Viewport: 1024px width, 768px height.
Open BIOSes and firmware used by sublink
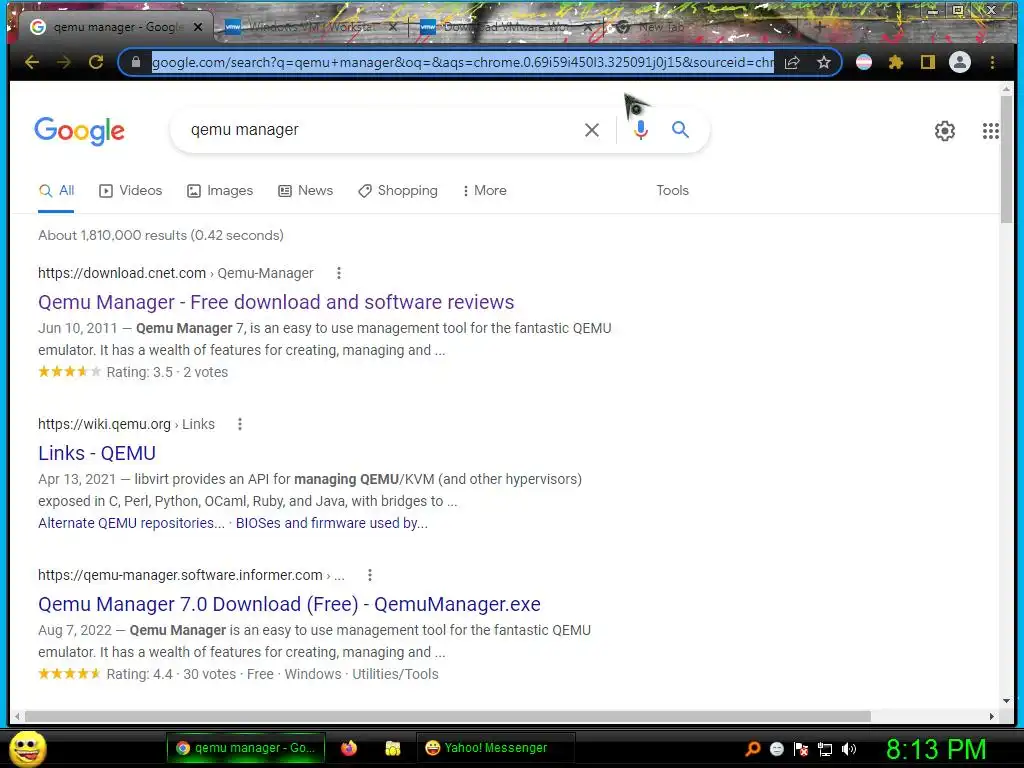tap(332, 523)
